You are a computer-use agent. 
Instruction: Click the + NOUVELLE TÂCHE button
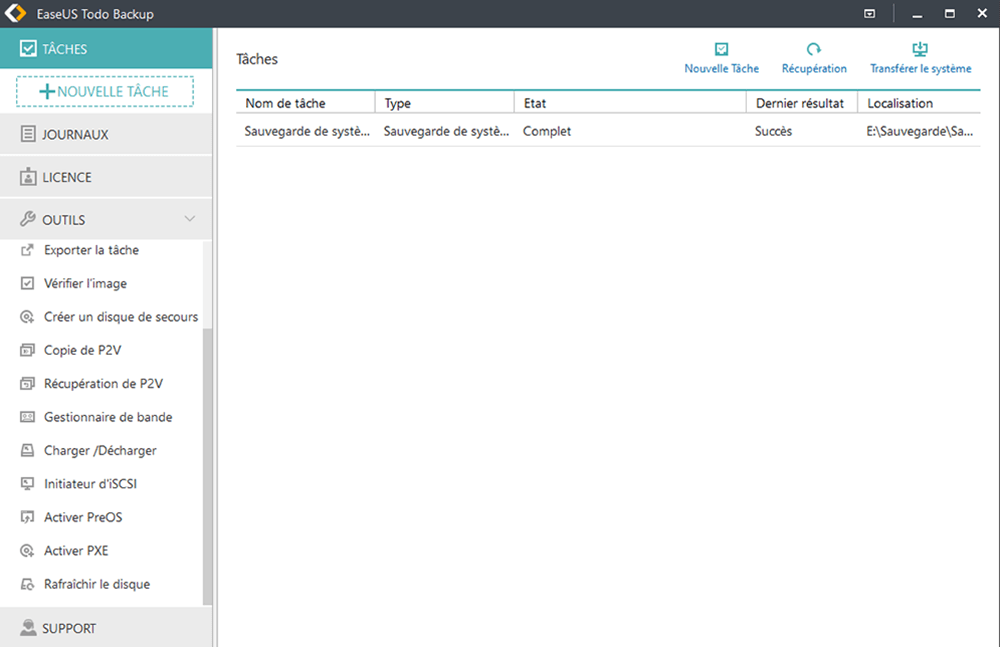click(x=105, y=92)
